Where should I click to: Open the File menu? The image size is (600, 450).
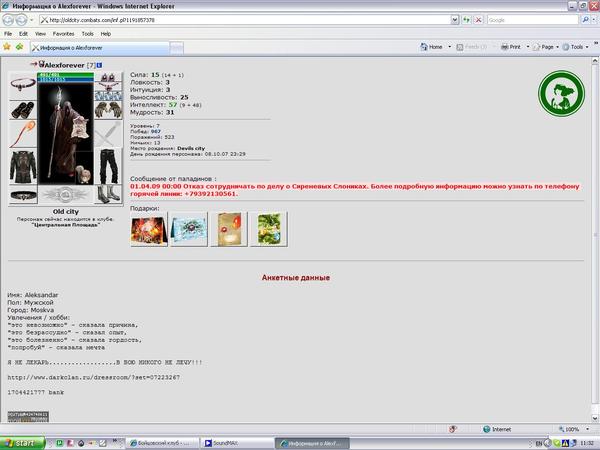[8, 34]
